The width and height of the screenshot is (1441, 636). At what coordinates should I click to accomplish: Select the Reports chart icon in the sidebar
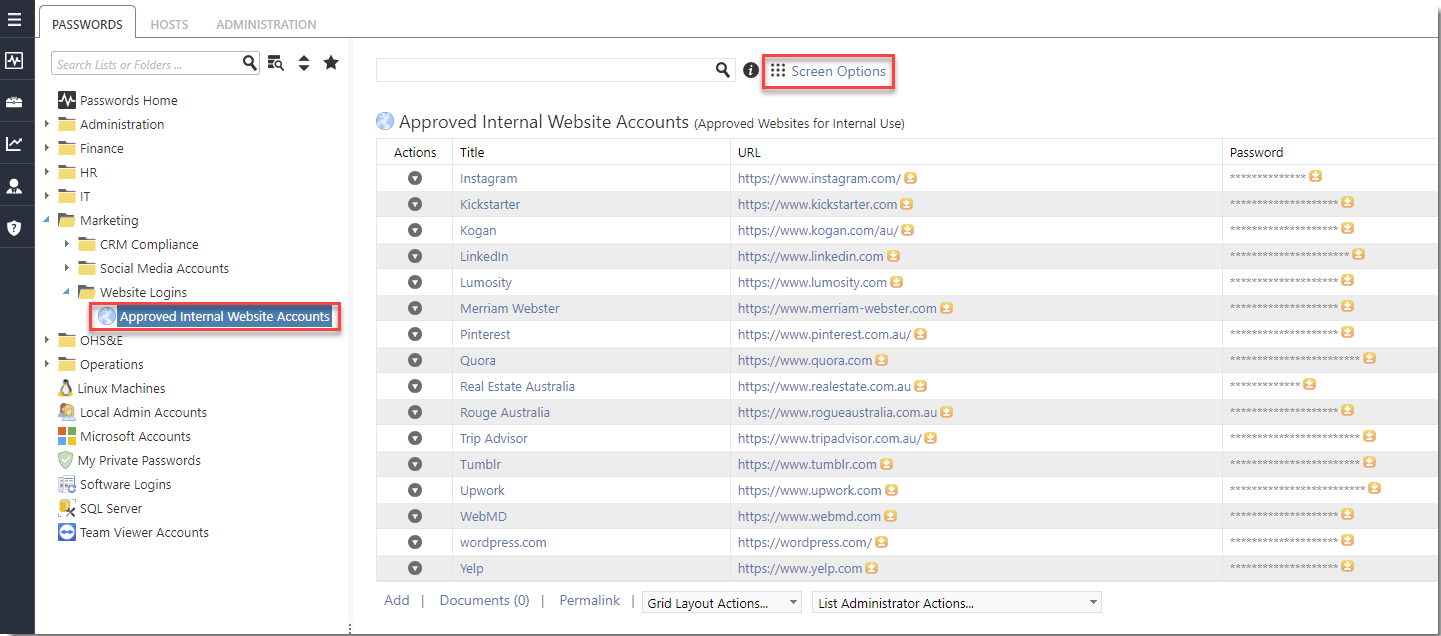point(15,143)
